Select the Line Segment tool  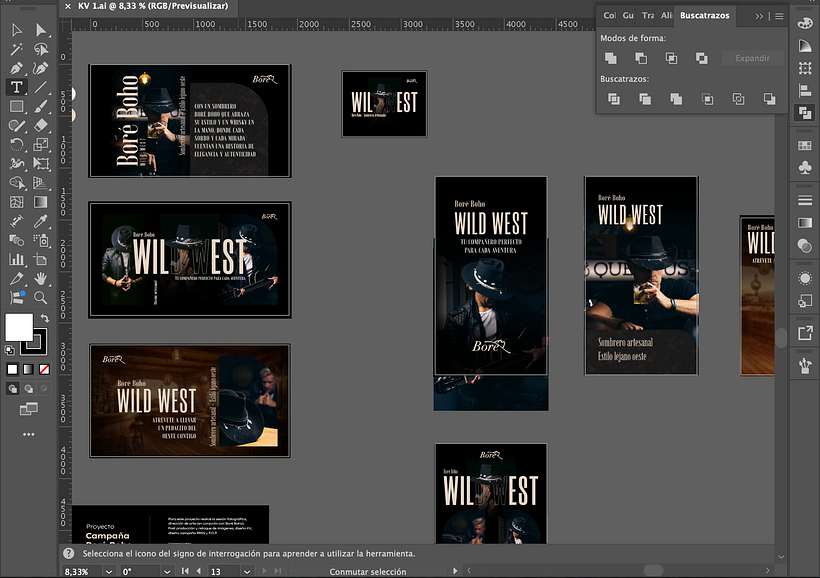tap(41, 87)
